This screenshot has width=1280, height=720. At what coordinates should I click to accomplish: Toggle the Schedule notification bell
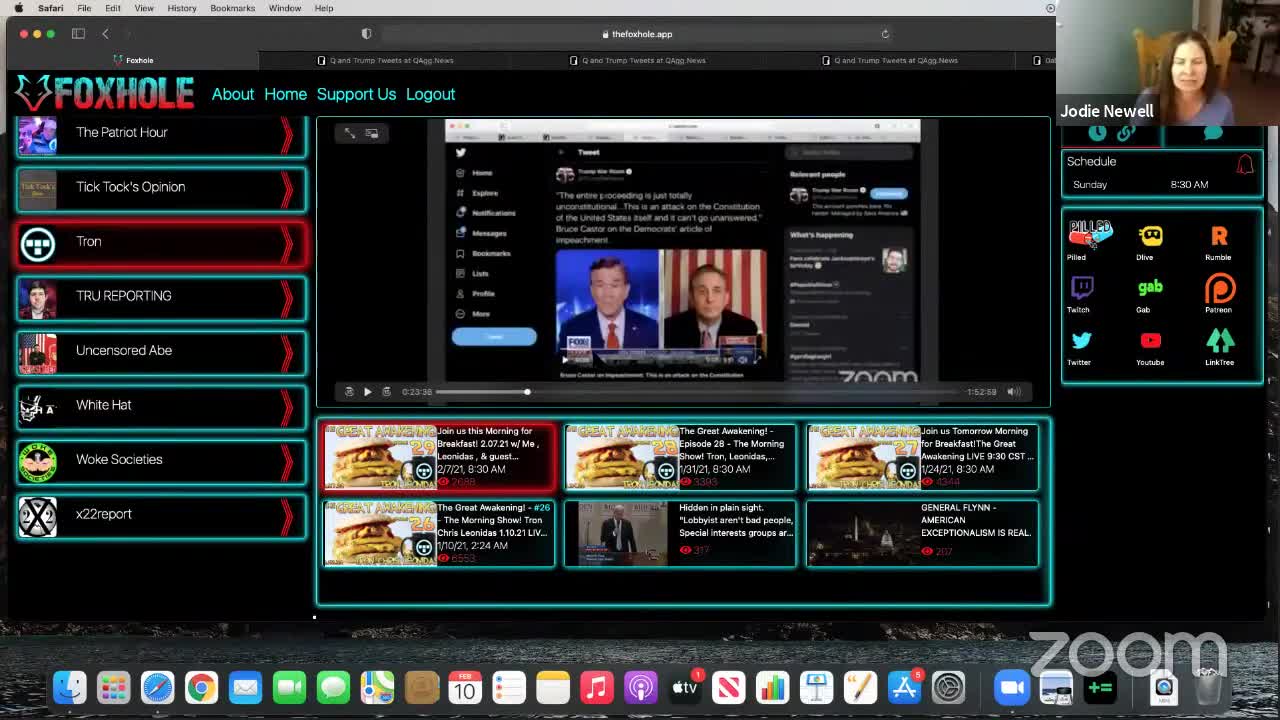point(1245,165)
